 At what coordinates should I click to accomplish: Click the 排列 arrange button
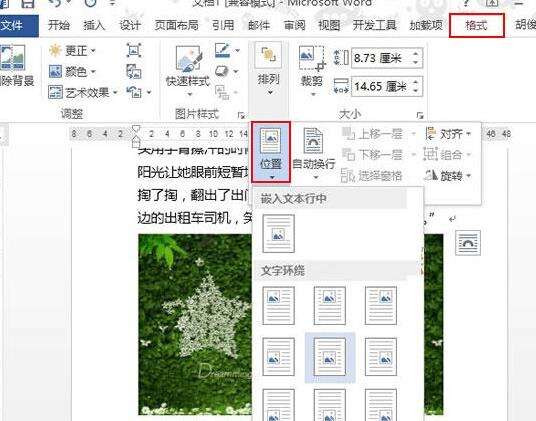coord(269,69)
